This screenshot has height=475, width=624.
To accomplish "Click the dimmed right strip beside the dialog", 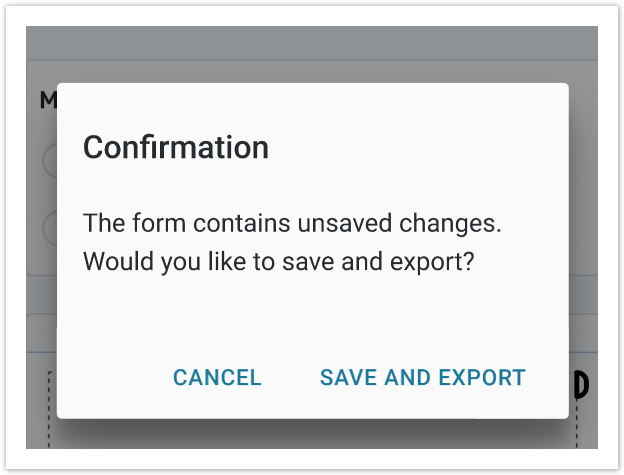I will coord(583,250).
